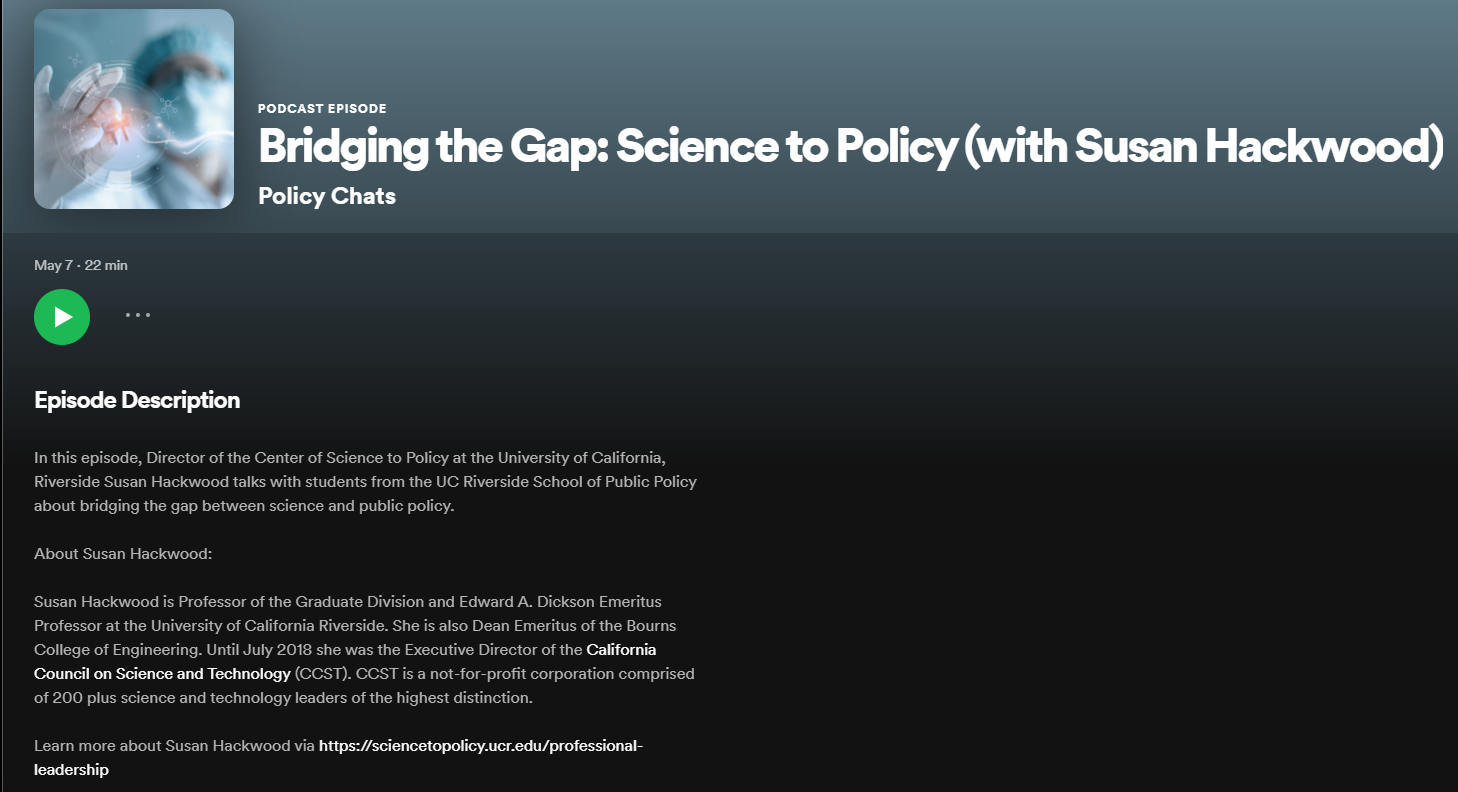Open the sciencetopolicy.ucr.edu professional-leadership link

click(x=480, y=746)
